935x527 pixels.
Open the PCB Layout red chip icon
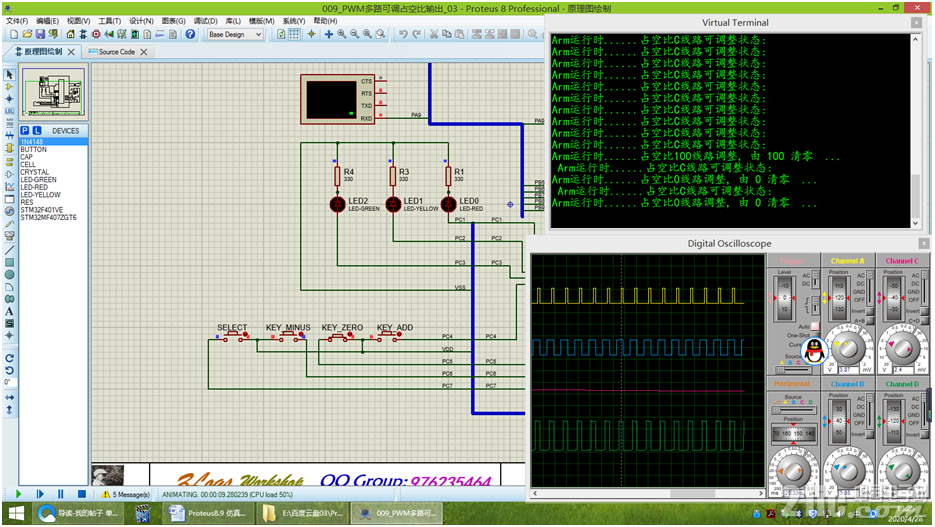click(x=96, y=34)
